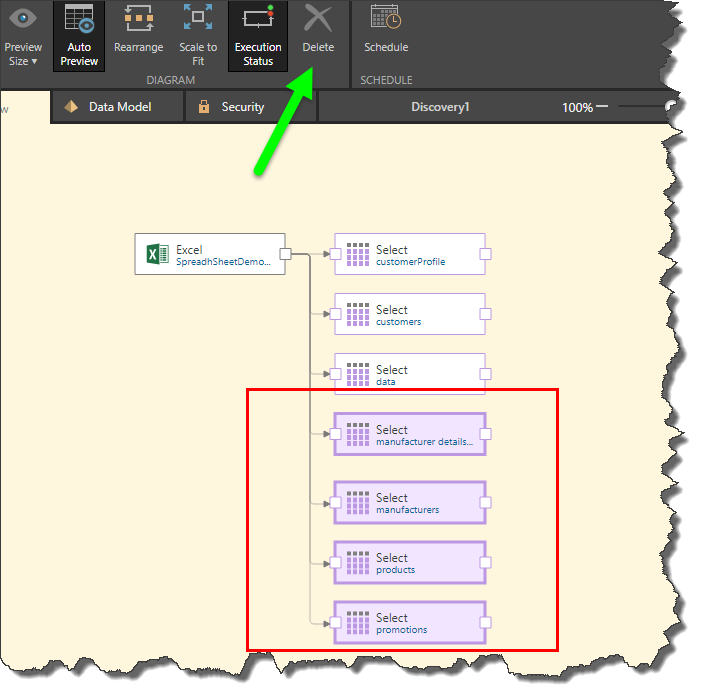Select the customerProfile table node icon
This screenshot has width=705, height=698.
pyautogui.click(x=358, y=255)
